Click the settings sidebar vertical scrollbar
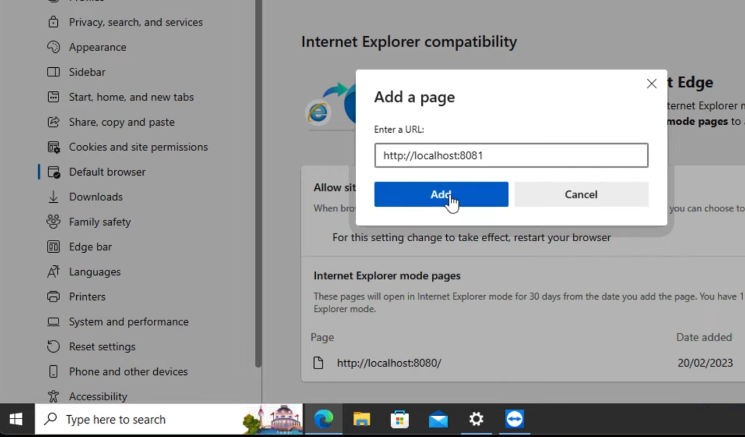Viewport: 745px width, 437px height. 258,183
